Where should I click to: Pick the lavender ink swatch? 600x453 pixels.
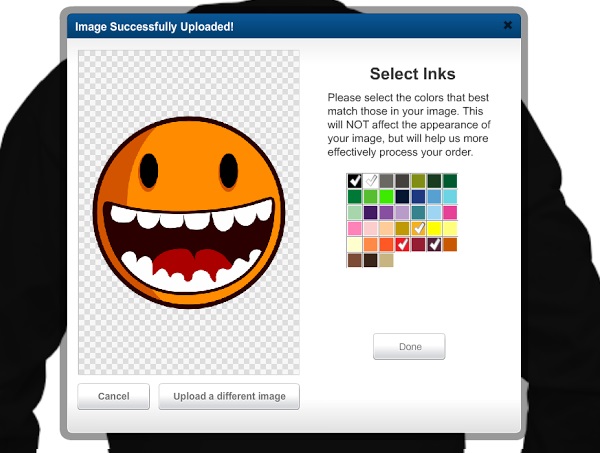coord(403,212)
